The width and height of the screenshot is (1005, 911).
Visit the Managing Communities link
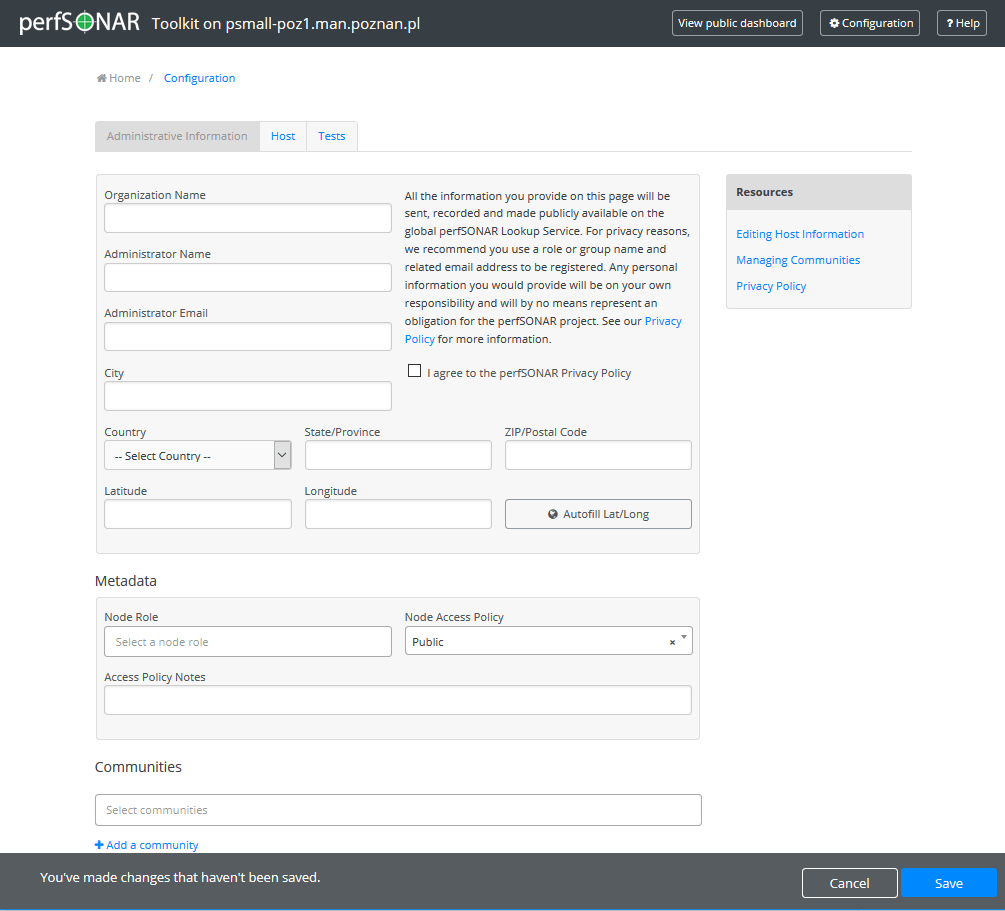click(798, 259)
